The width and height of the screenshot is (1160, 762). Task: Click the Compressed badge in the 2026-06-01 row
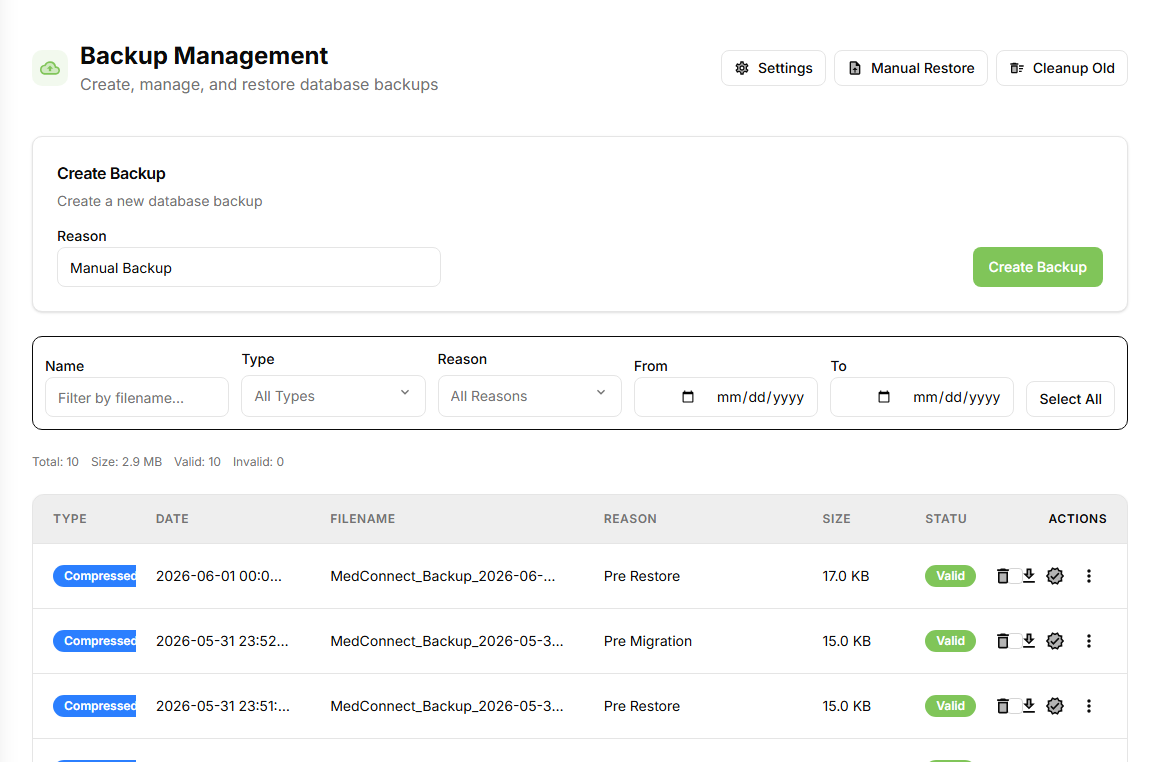(95, 576)
